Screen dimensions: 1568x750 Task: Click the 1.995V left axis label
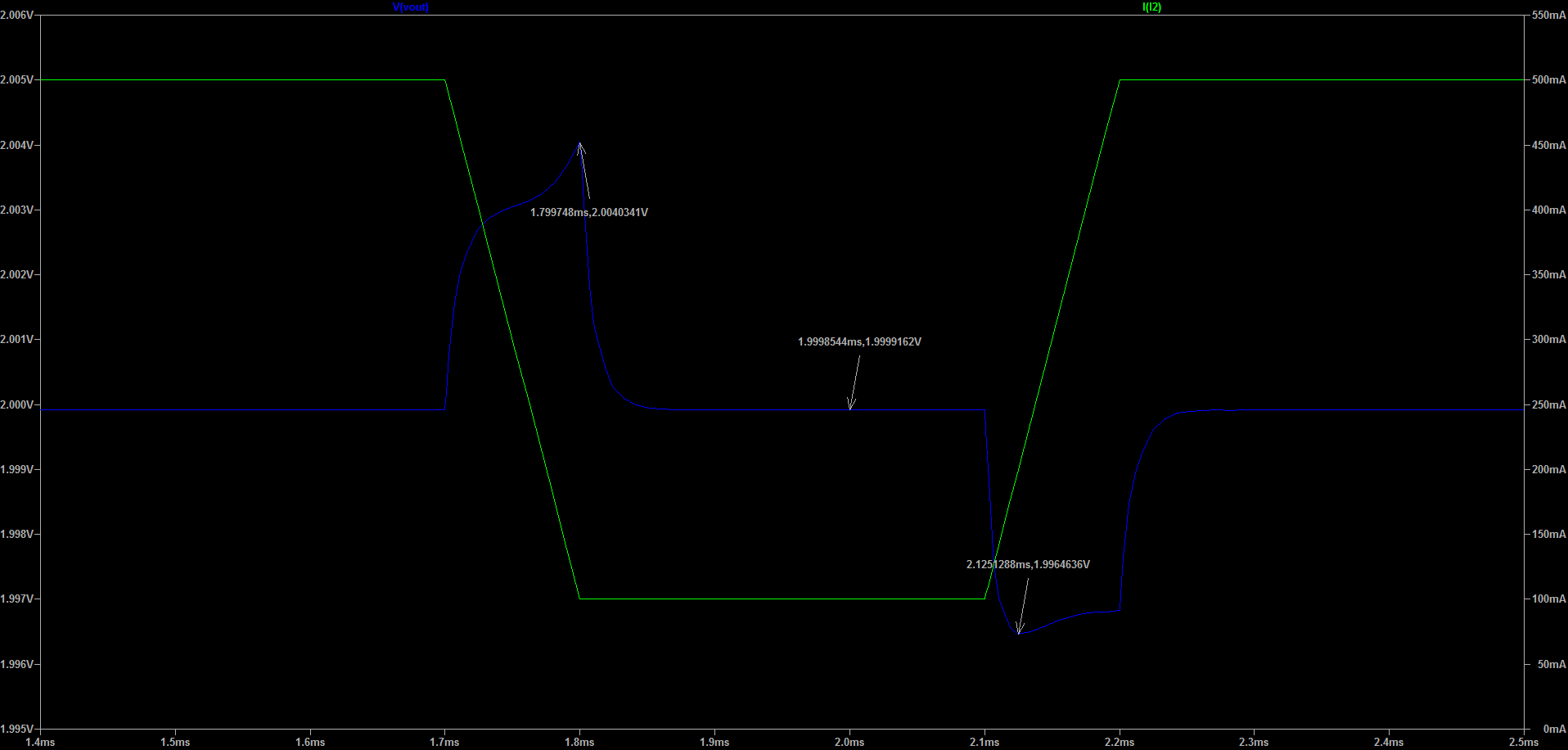(17, 730)
